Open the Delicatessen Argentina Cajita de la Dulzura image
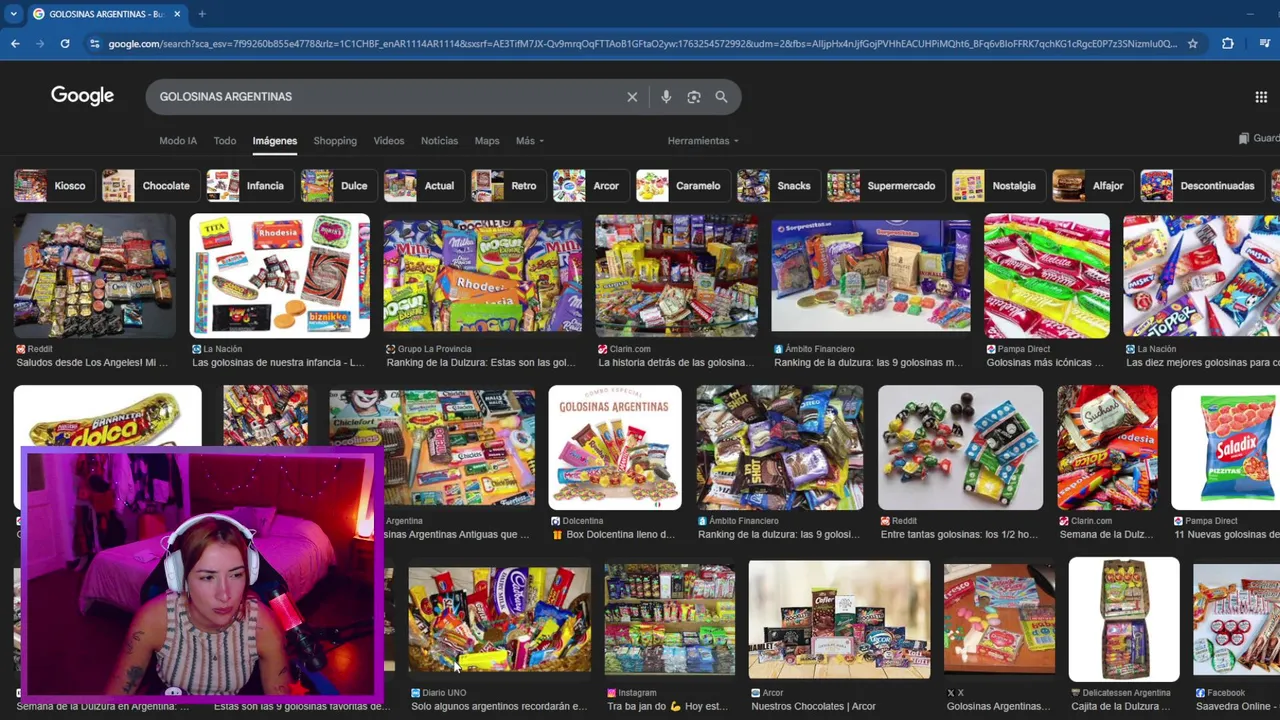The height and width of the screenshot is (720, 1280). [1124, 620]
